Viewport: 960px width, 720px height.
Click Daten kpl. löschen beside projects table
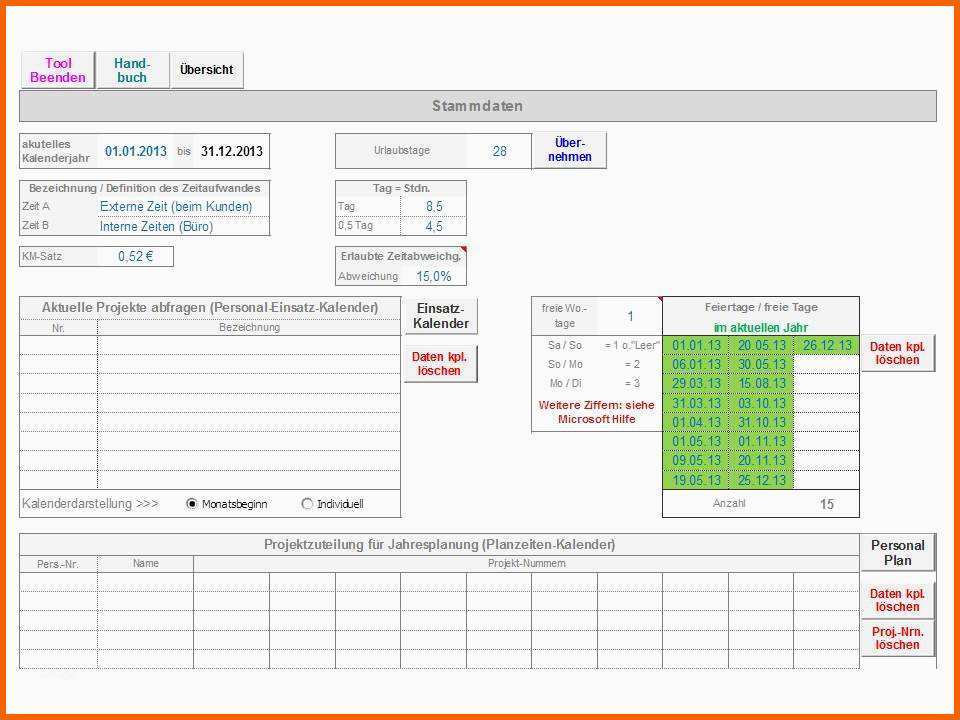coord(440,364)
